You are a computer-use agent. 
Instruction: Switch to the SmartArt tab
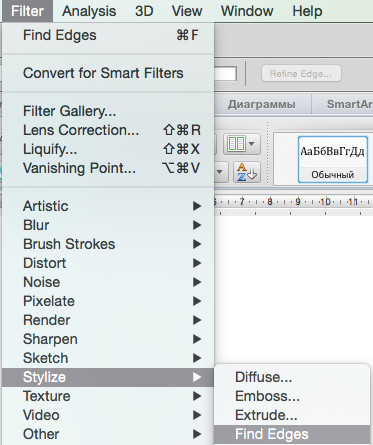pyautogui.click(x=349, y=104)
